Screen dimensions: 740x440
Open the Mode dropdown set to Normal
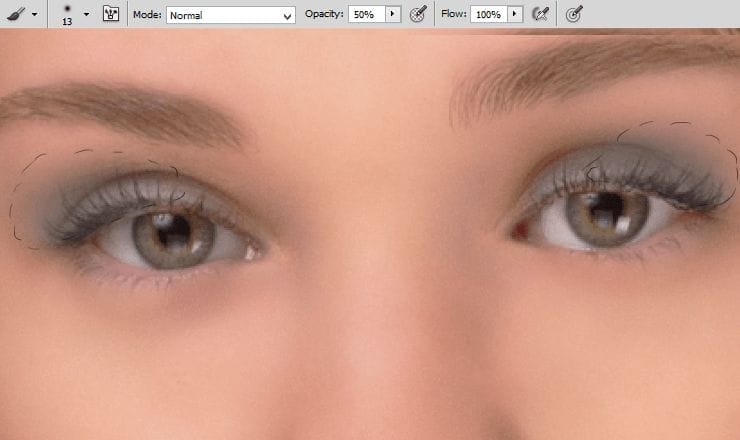tap(231, 15)
